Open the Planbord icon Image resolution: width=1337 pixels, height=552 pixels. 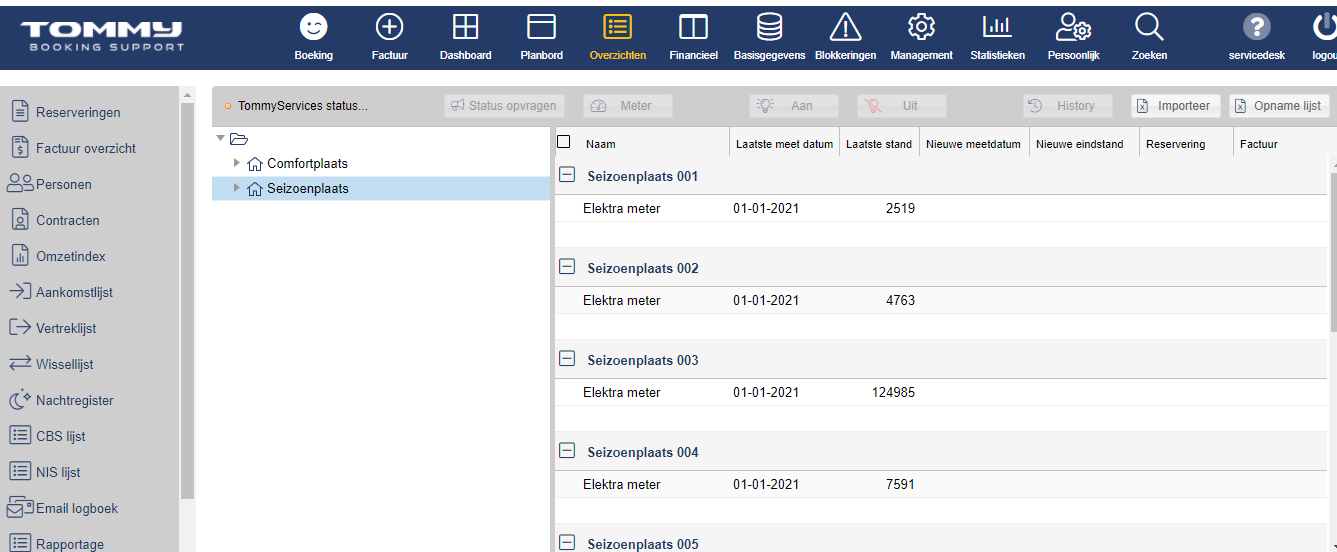click(x=541, y=27)
